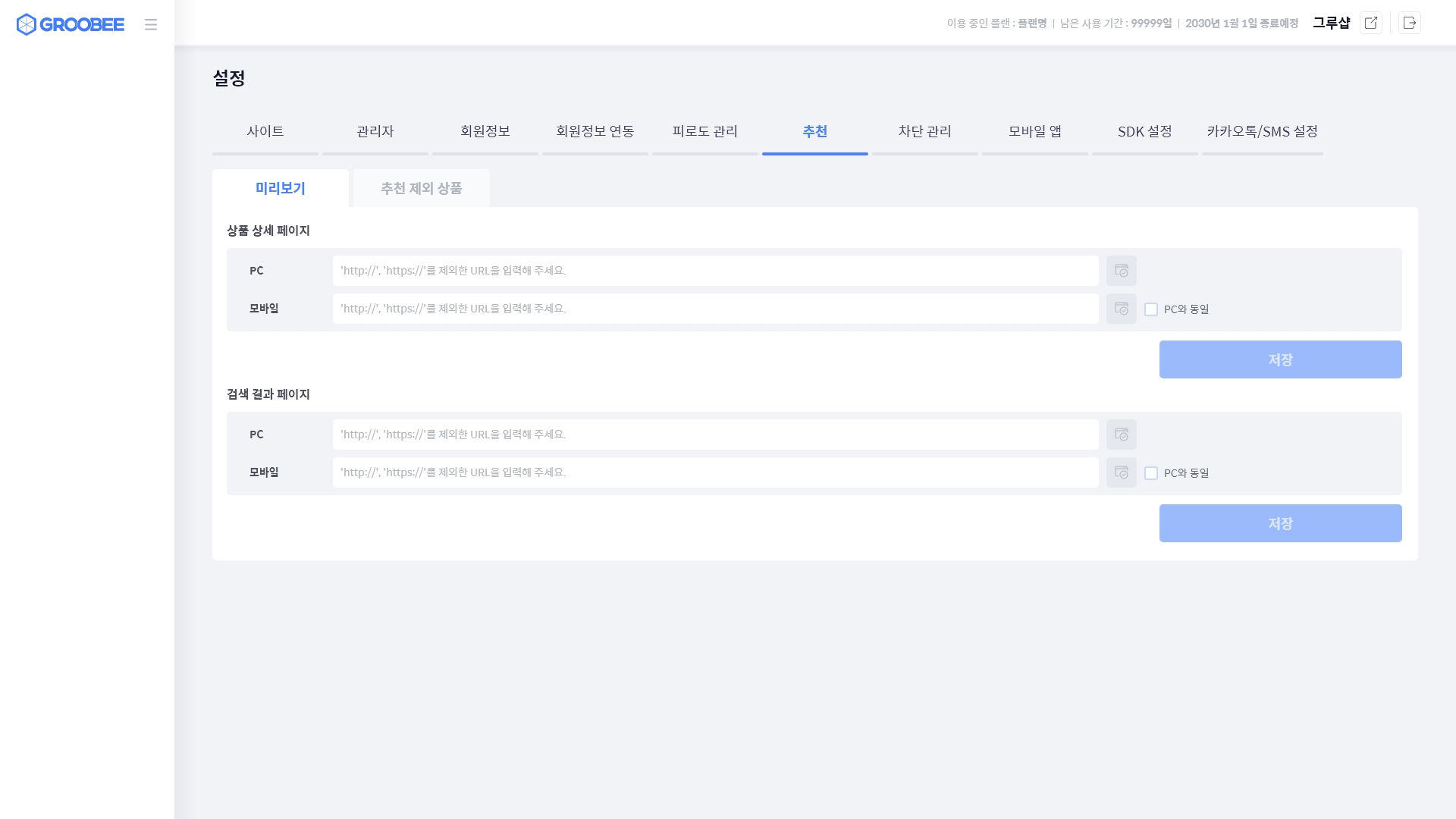Check 'PC와 동일' for search result page
The width and height of the screenshot is (1456, 819).
click(1151, 473)
